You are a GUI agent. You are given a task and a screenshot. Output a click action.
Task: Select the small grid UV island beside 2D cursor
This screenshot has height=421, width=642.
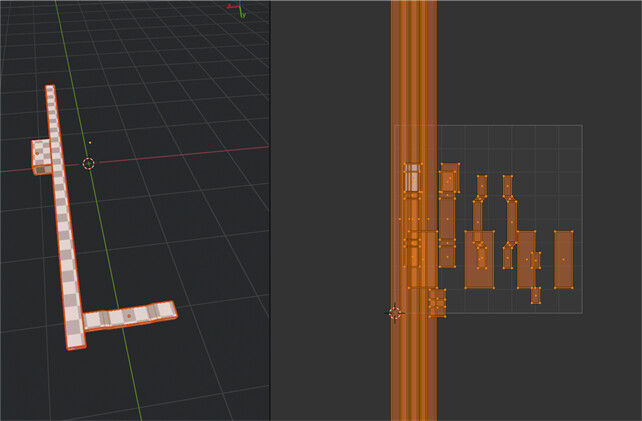point(437,303)
